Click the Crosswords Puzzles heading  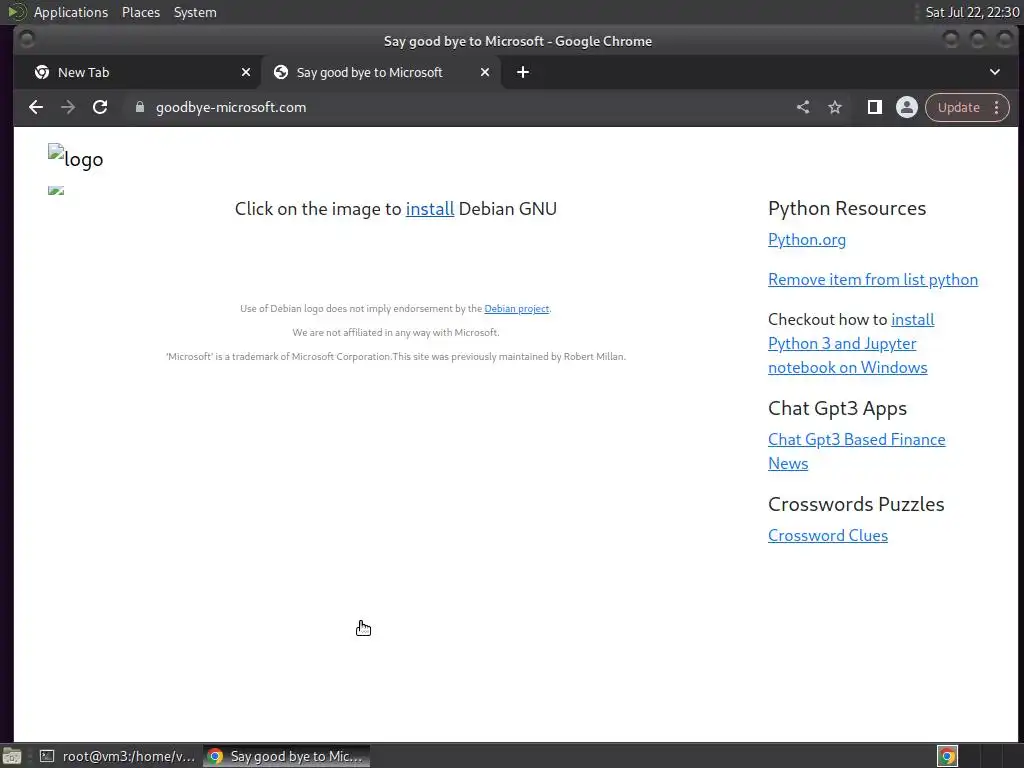point(856,504)
